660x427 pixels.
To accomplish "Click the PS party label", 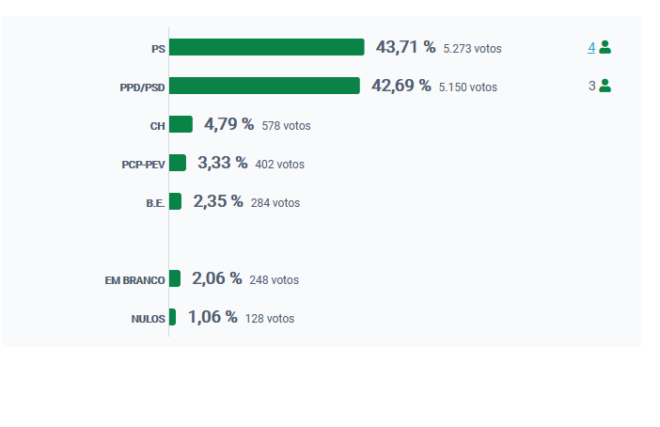I will [158, 49].
